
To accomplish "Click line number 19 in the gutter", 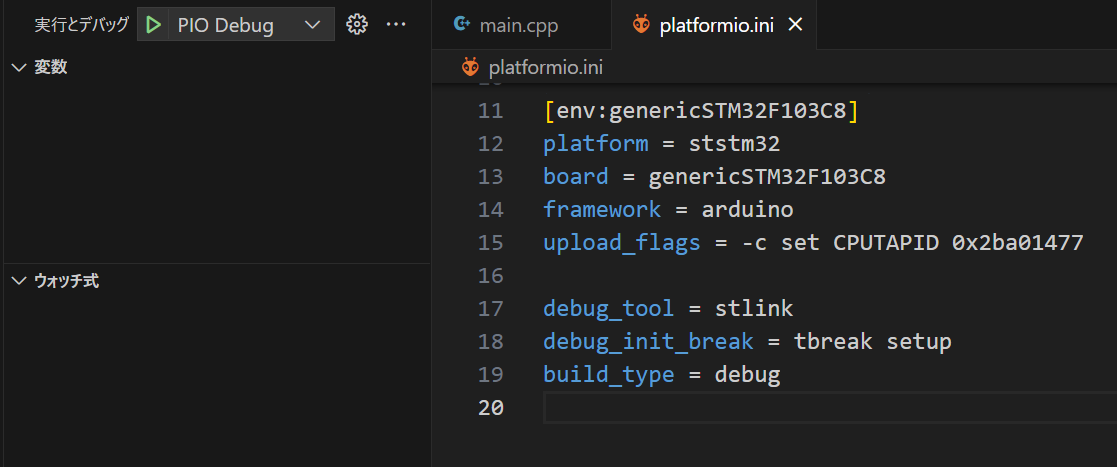I will pyautogui.click(x=491, y=374).
